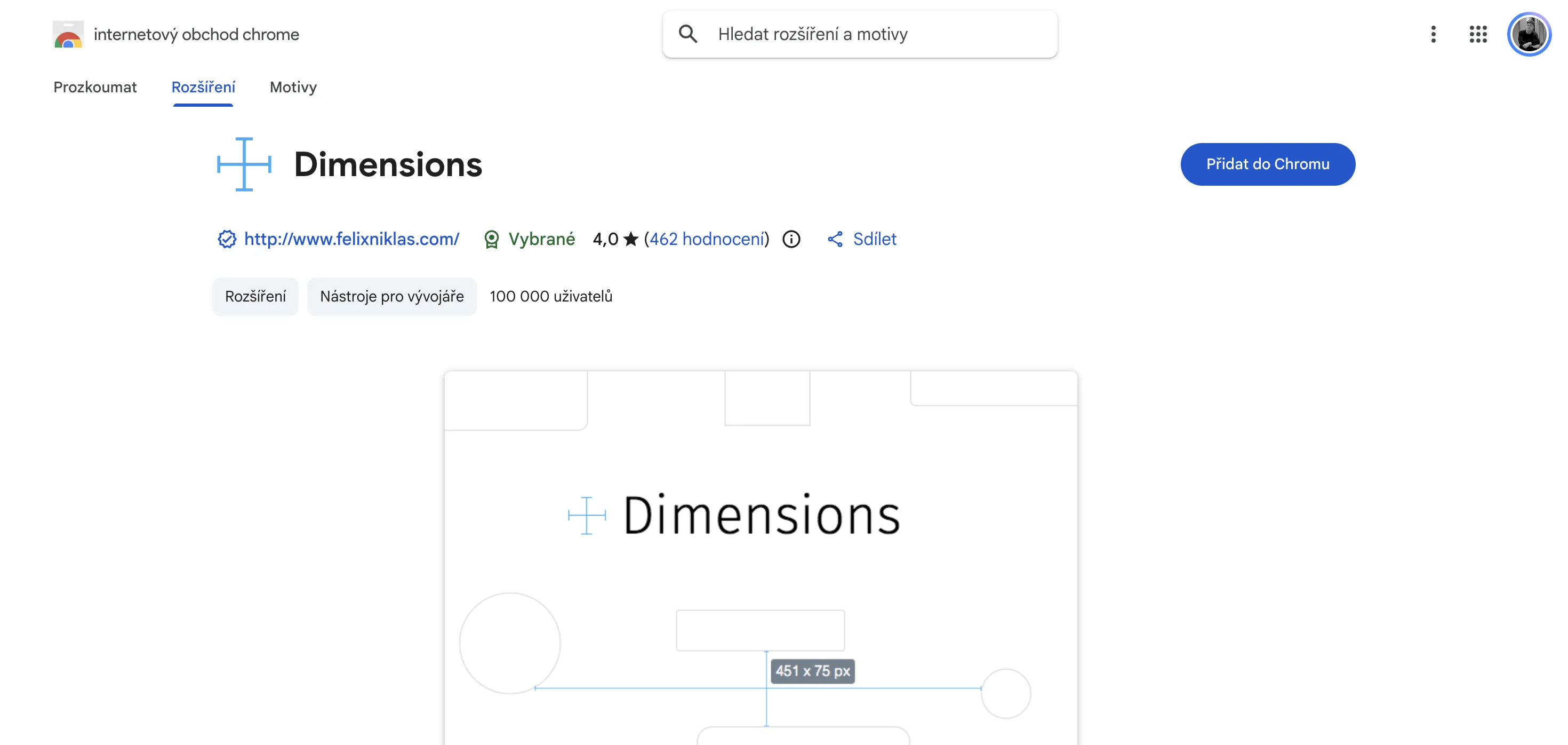Open the felixniklas.com publisher link

(351, 240)
